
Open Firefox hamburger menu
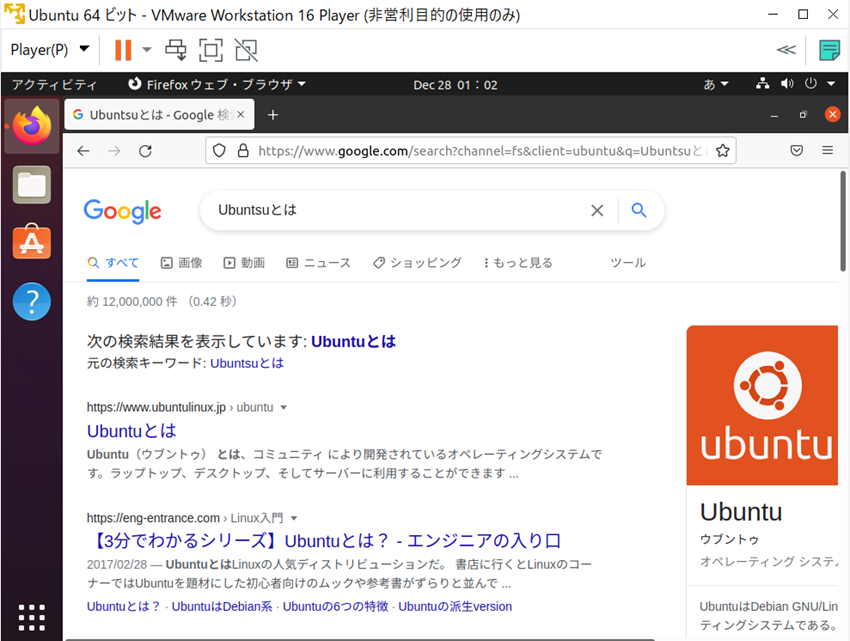[827, 150]
